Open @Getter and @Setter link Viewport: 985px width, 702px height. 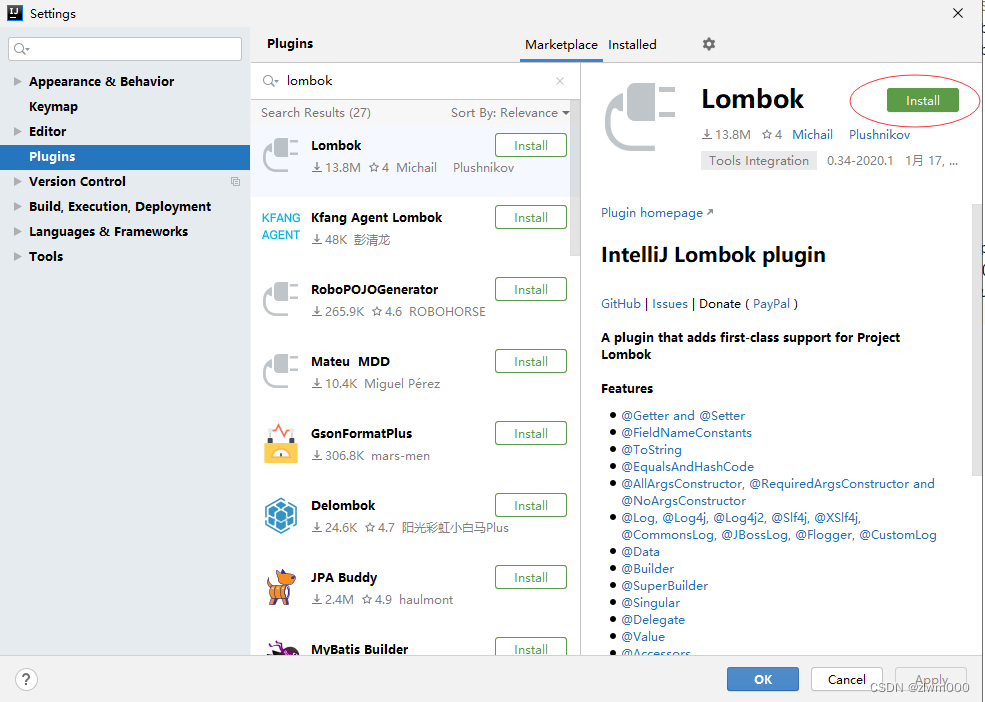coord(683,415)
